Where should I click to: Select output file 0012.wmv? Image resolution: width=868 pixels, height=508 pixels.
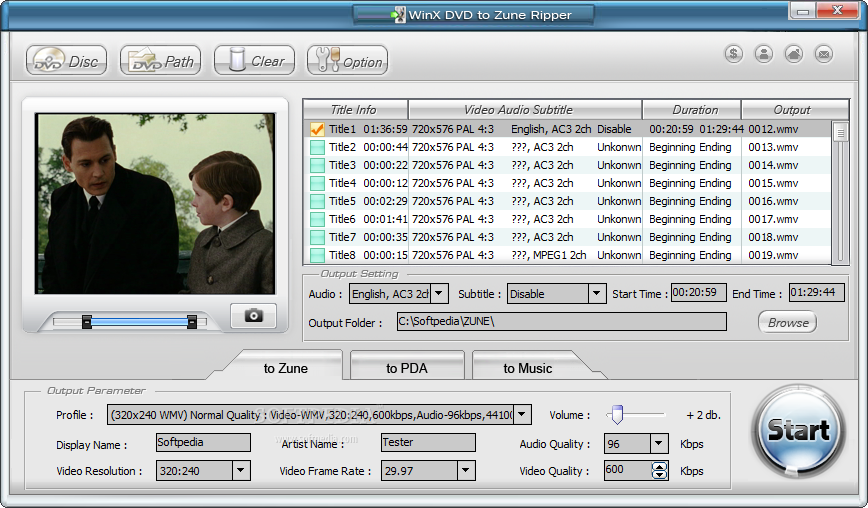pos(773,129)
